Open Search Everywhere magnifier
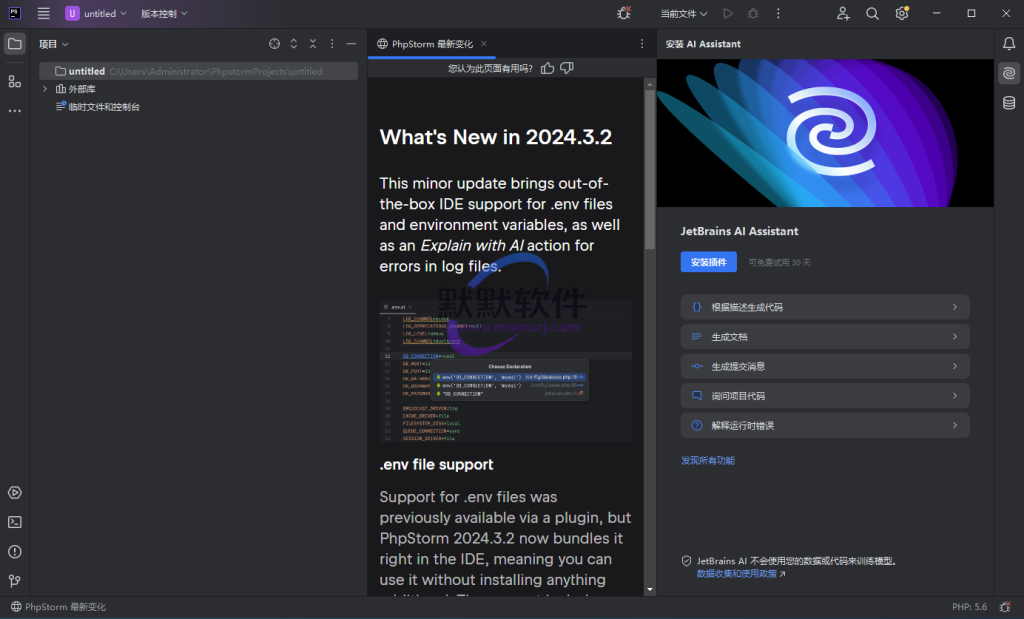The image size is (1024, 619). (x=872, y=13)
